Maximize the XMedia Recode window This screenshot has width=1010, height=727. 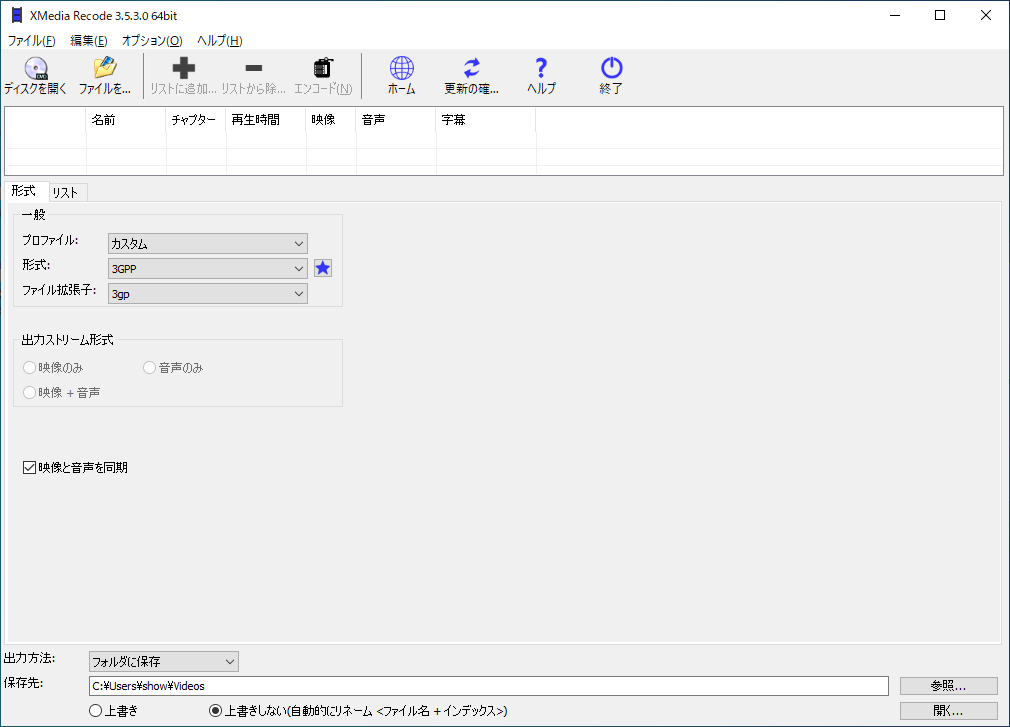(940, 15)
